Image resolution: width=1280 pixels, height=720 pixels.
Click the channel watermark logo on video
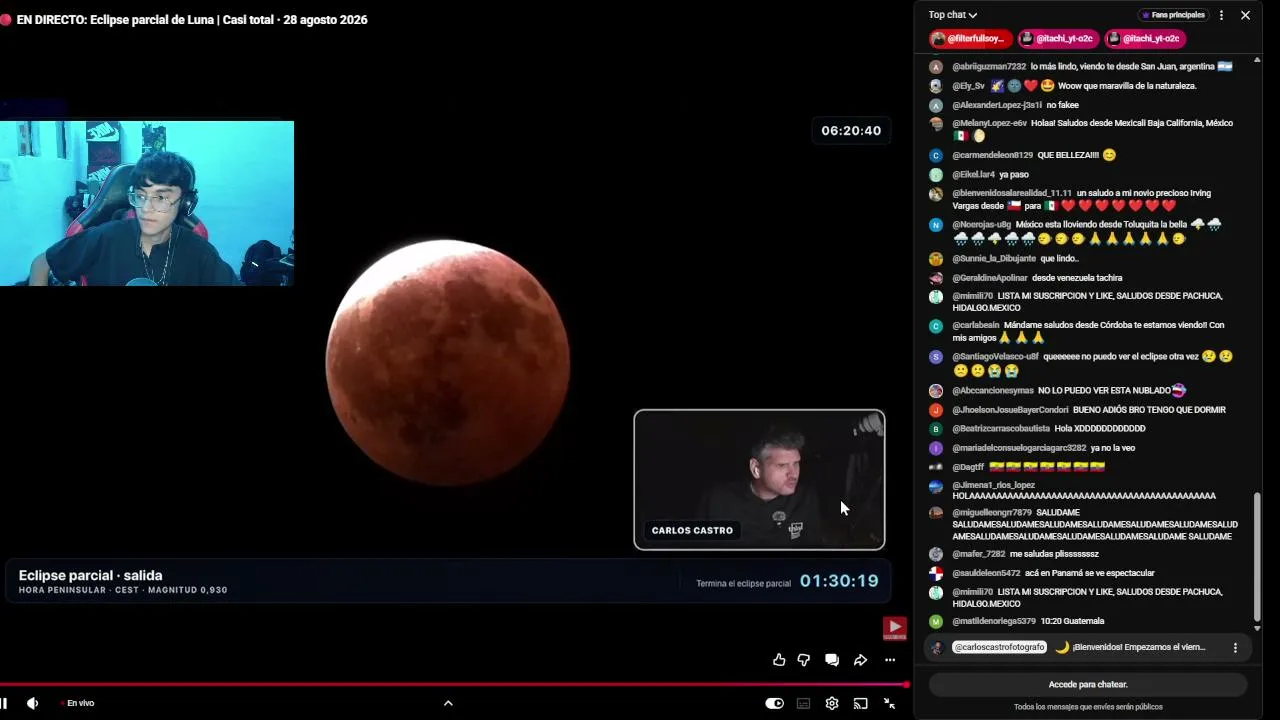pos(894,628)
